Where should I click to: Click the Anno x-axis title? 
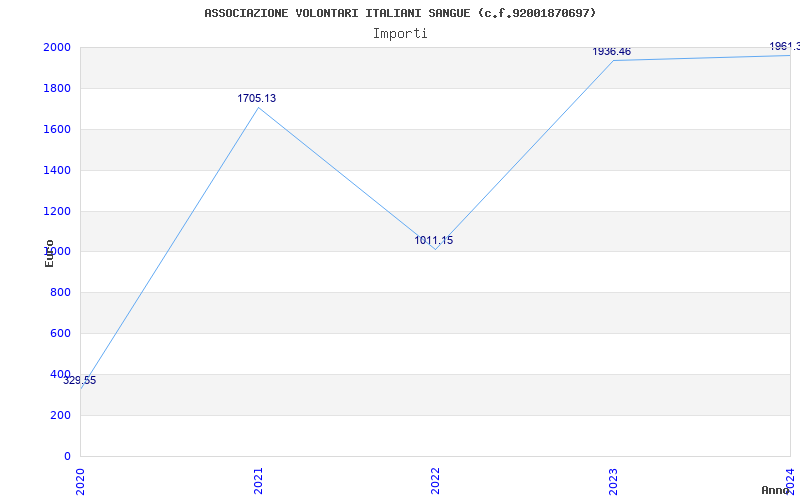(775, 490)
